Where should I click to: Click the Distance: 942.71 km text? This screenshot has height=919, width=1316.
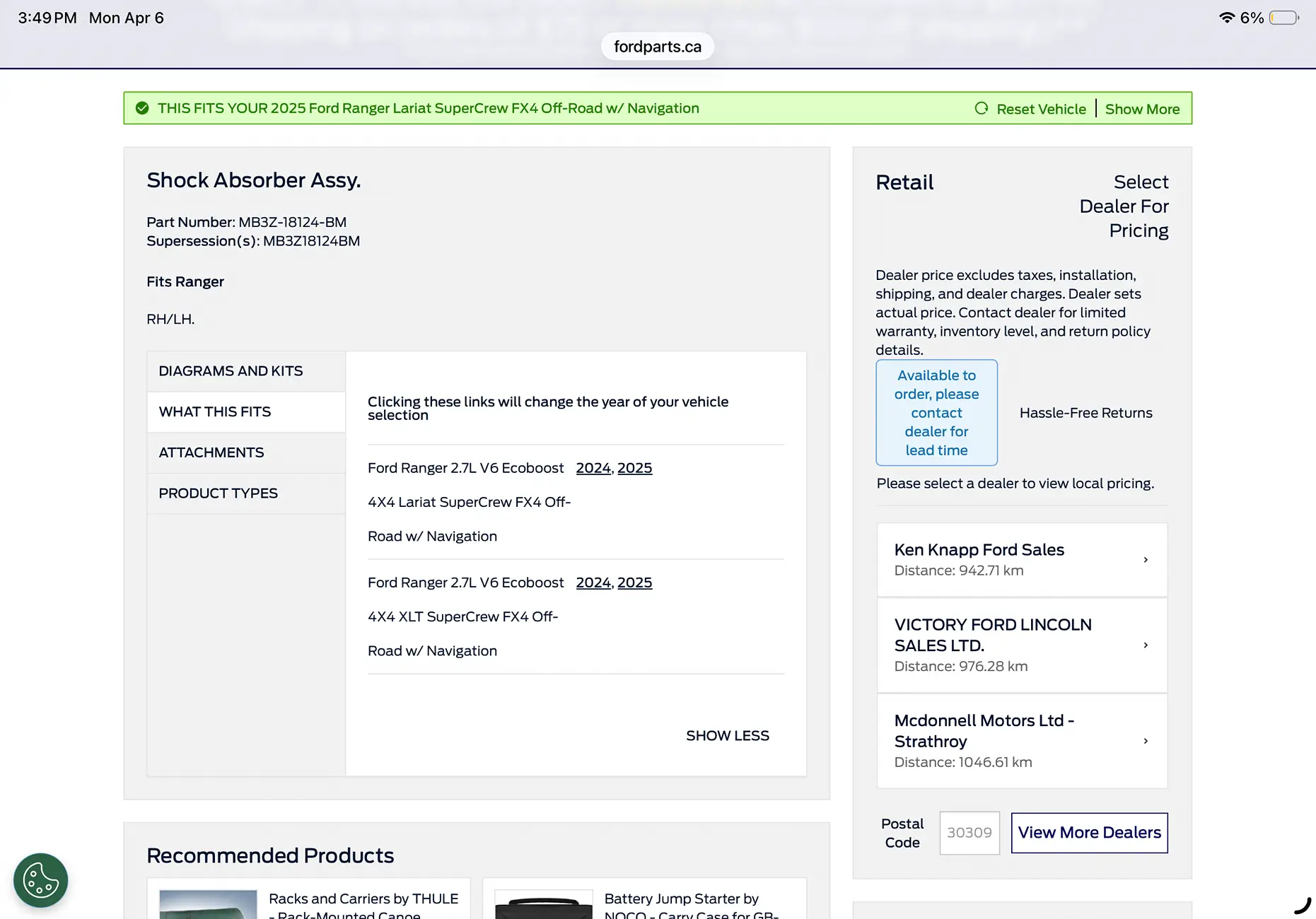coord(959,570)
